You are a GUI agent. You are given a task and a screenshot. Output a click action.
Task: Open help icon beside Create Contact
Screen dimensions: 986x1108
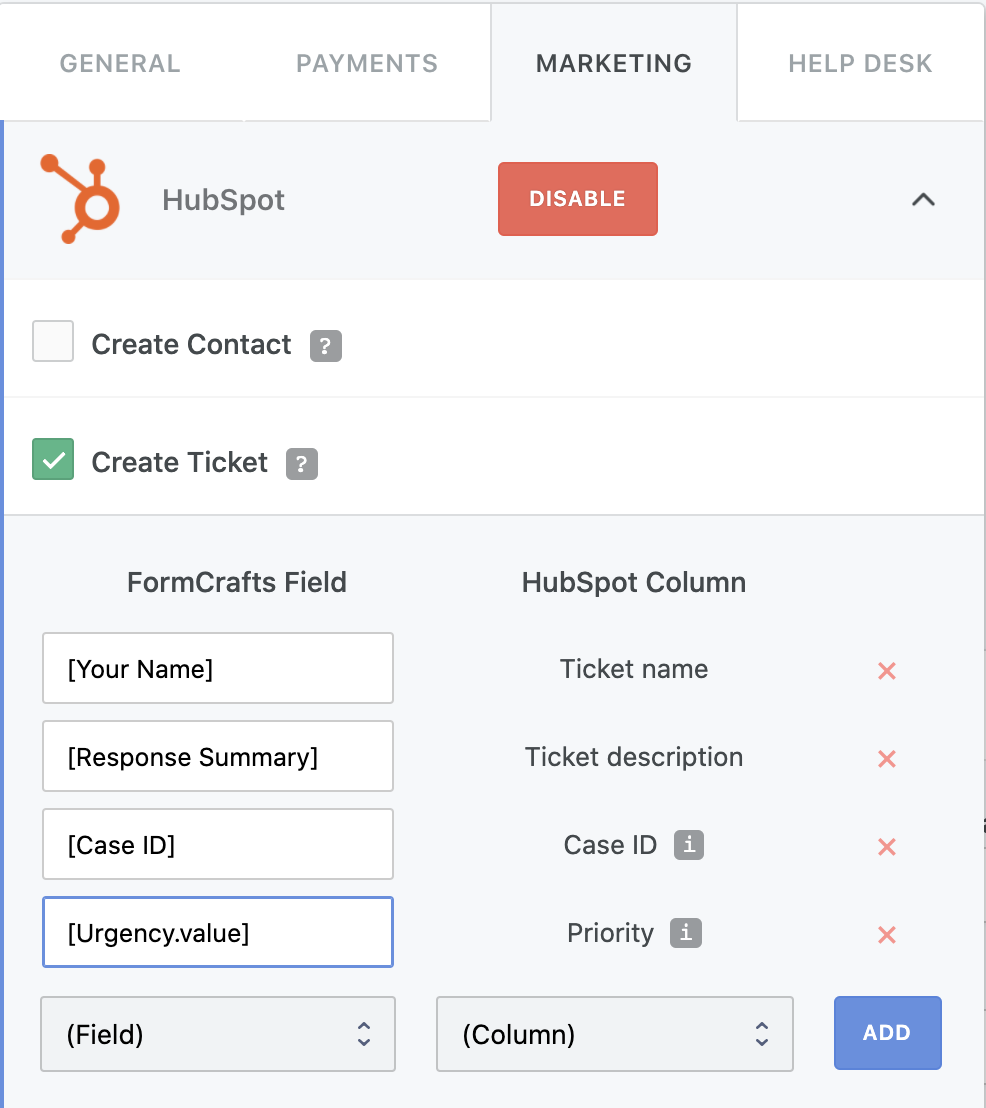point(326,346)
